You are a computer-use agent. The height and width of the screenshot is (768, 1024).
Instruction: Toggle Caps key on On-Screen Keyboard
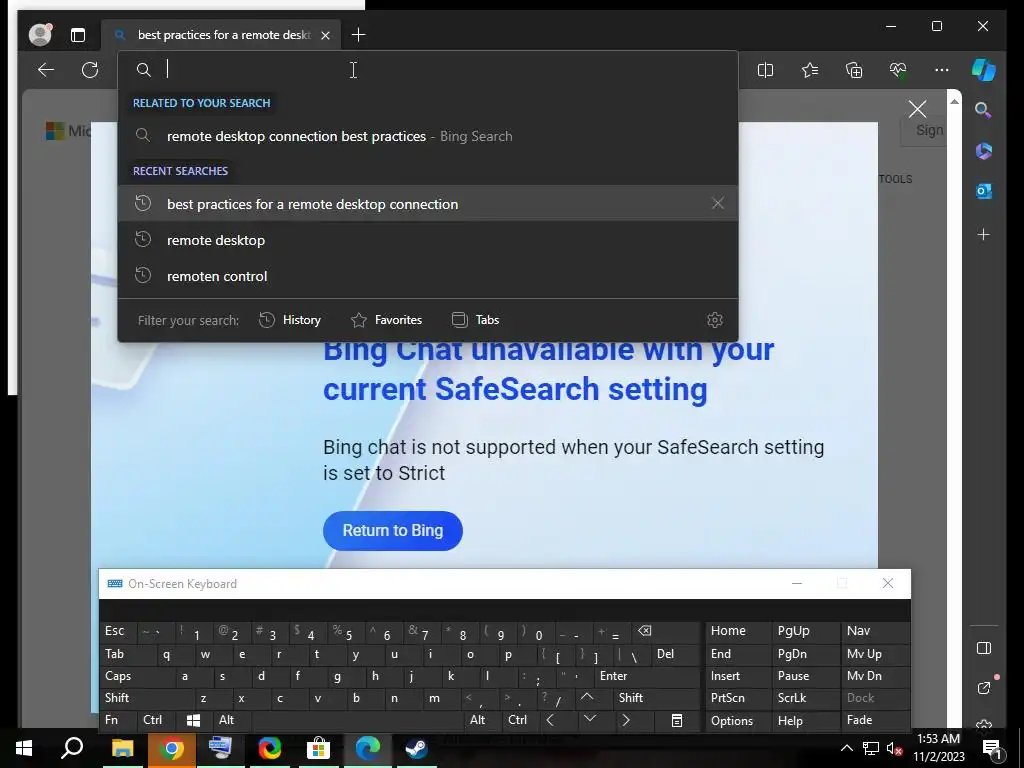tap(136, 677)
